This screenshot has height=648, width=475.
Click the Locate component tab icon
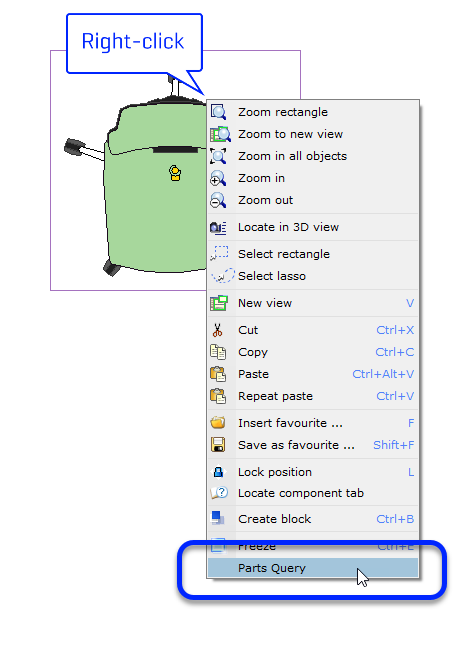point(219,493)
